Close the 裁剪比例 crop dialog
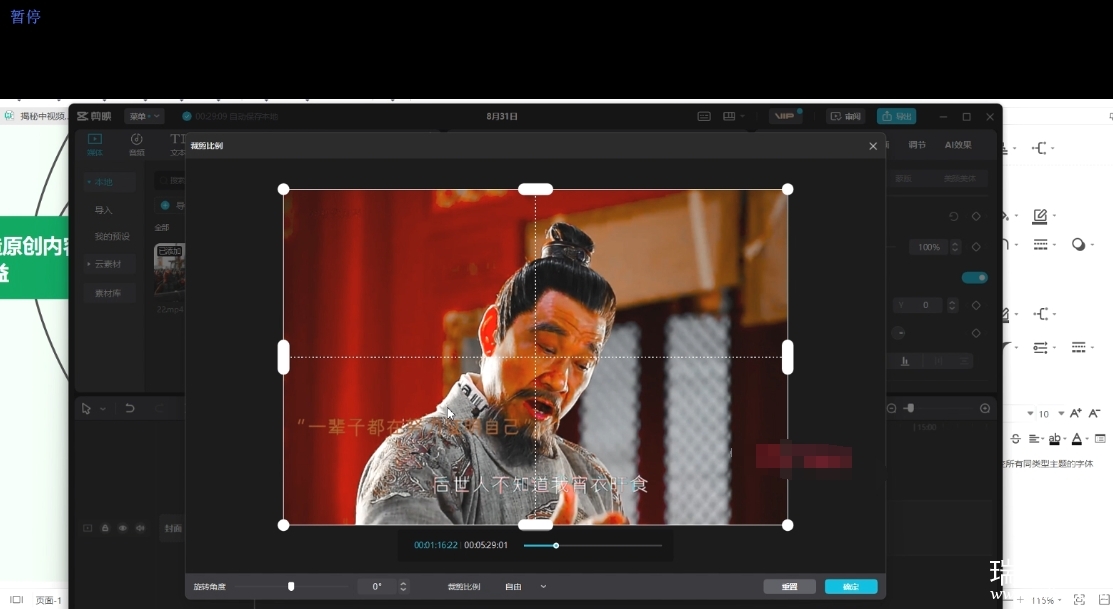 873,146
